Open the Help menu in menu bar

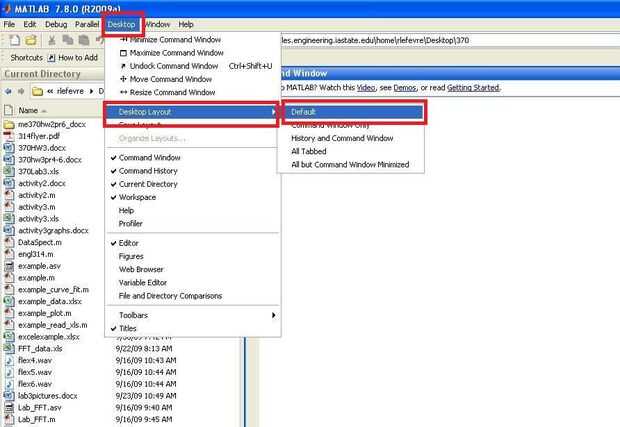185,25
